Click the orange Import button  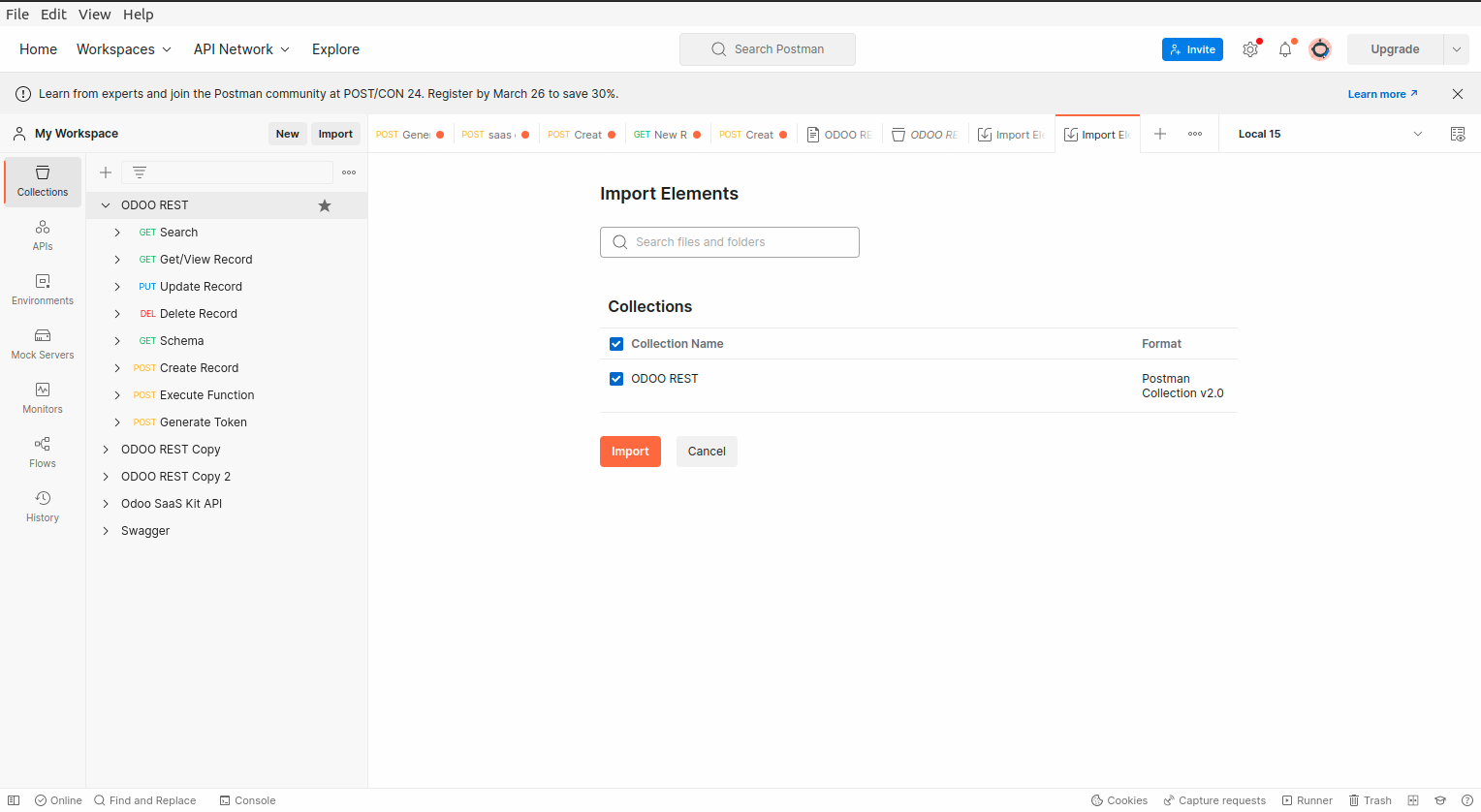coord(630,452)
